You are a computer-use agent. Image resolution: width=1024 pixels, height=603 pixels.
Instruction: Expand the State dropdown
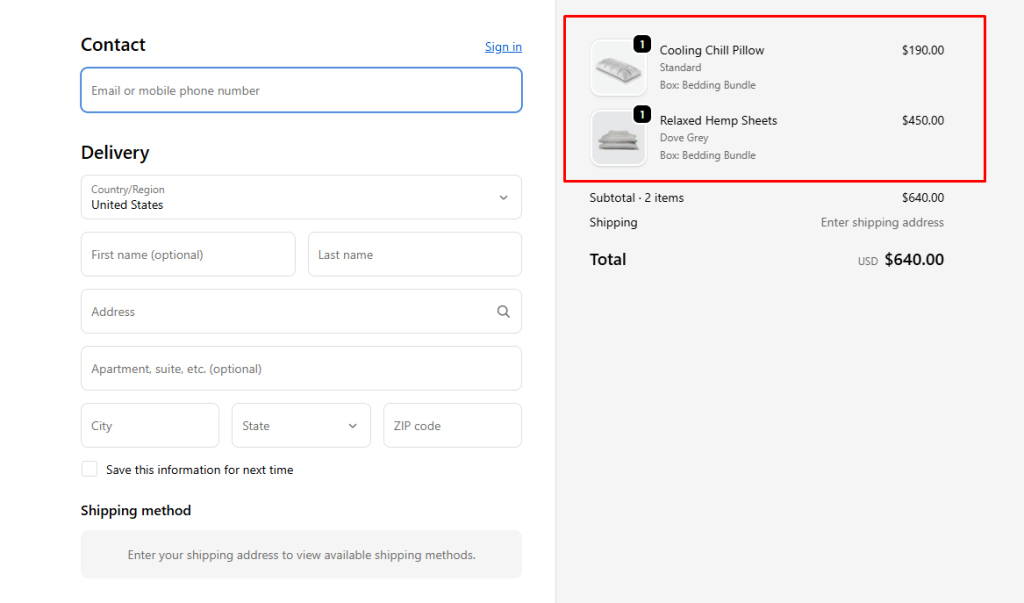point(300,426)
